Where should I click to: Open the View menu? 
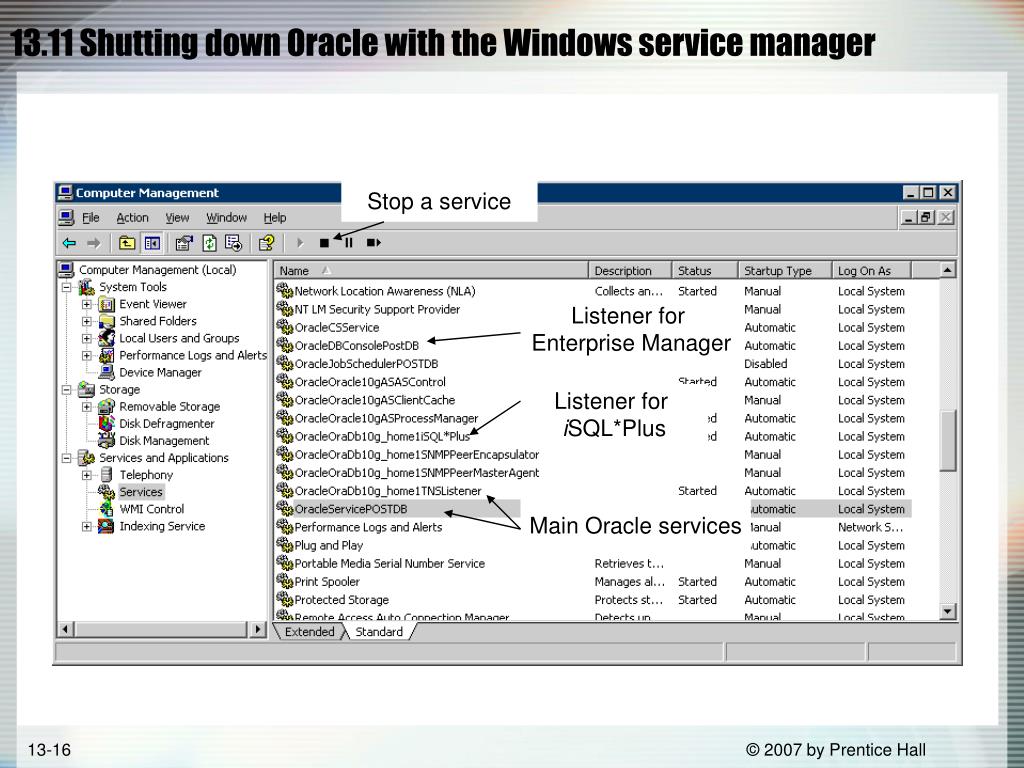pos(177,217)
